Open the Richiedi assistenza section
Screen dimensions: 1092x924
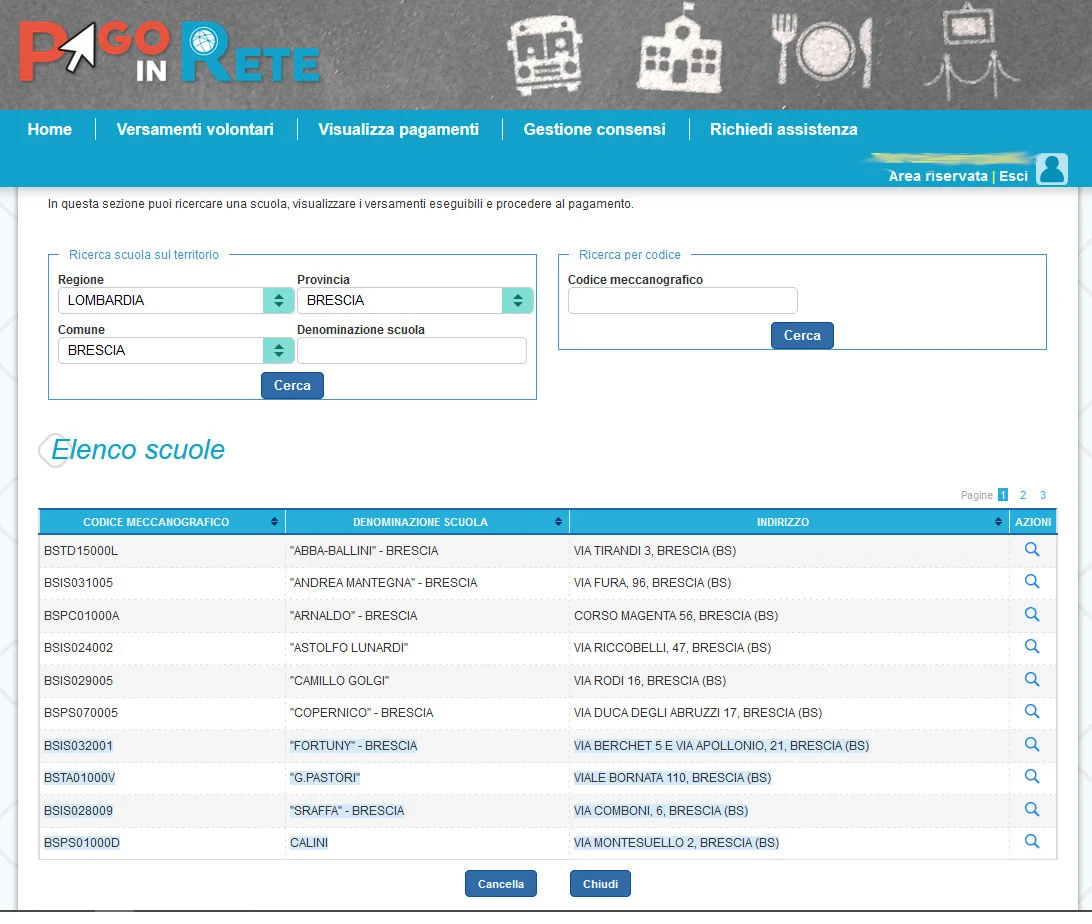783,129
